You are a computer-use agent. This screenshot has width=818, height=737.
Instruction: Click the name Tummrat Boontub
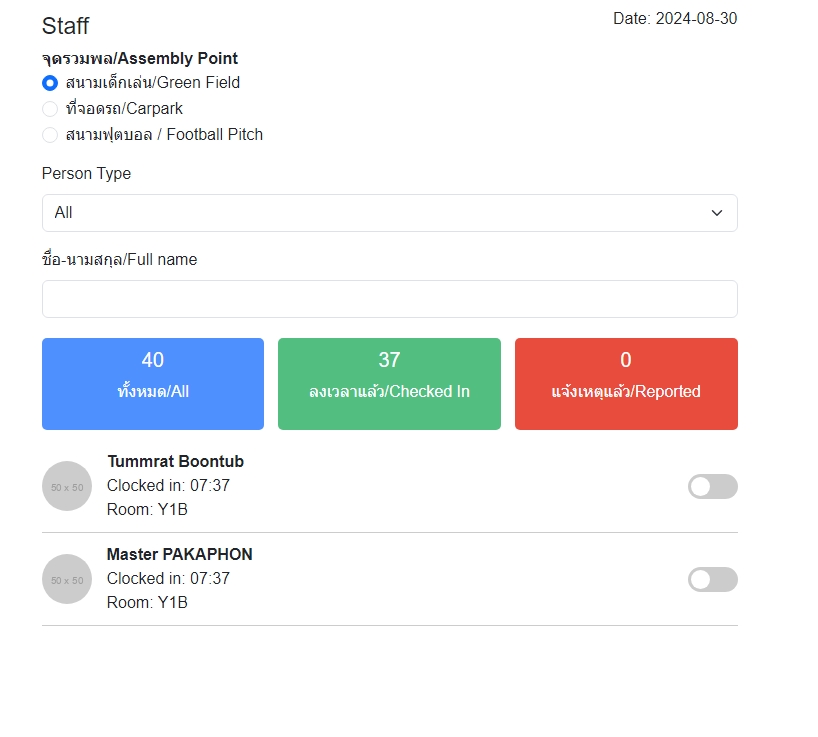coord(175,462)
